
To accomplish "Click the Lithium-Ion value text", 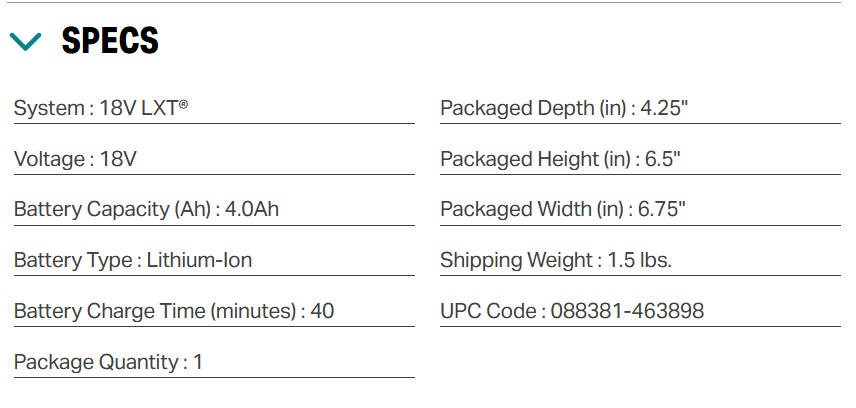I will [199, 260].
